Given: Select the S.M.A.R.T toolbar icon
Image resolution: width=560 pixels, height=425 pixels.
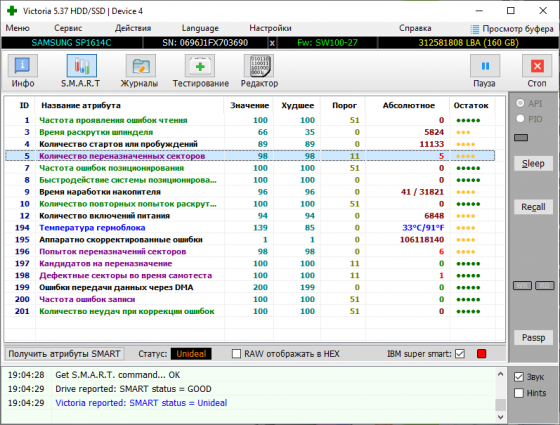Looking at the screenshot, I should coord(81,66).
